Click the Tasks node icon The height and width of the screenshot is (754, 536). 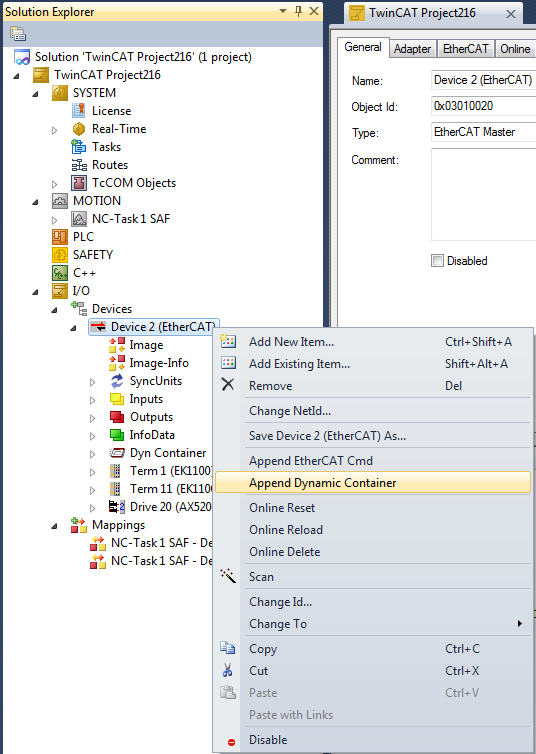tap(78, 147)
